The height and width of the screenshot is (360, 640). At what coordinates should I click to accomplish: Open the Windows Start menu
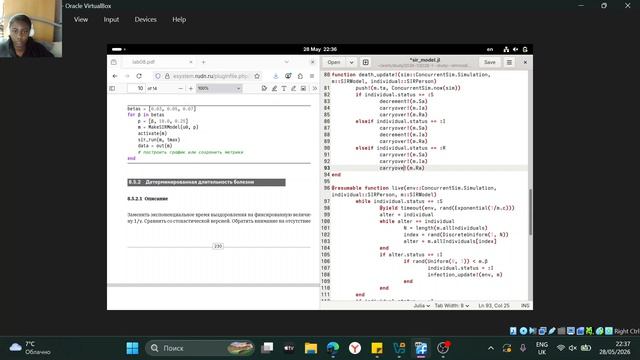pyautogui.click(x=132, y=348)
